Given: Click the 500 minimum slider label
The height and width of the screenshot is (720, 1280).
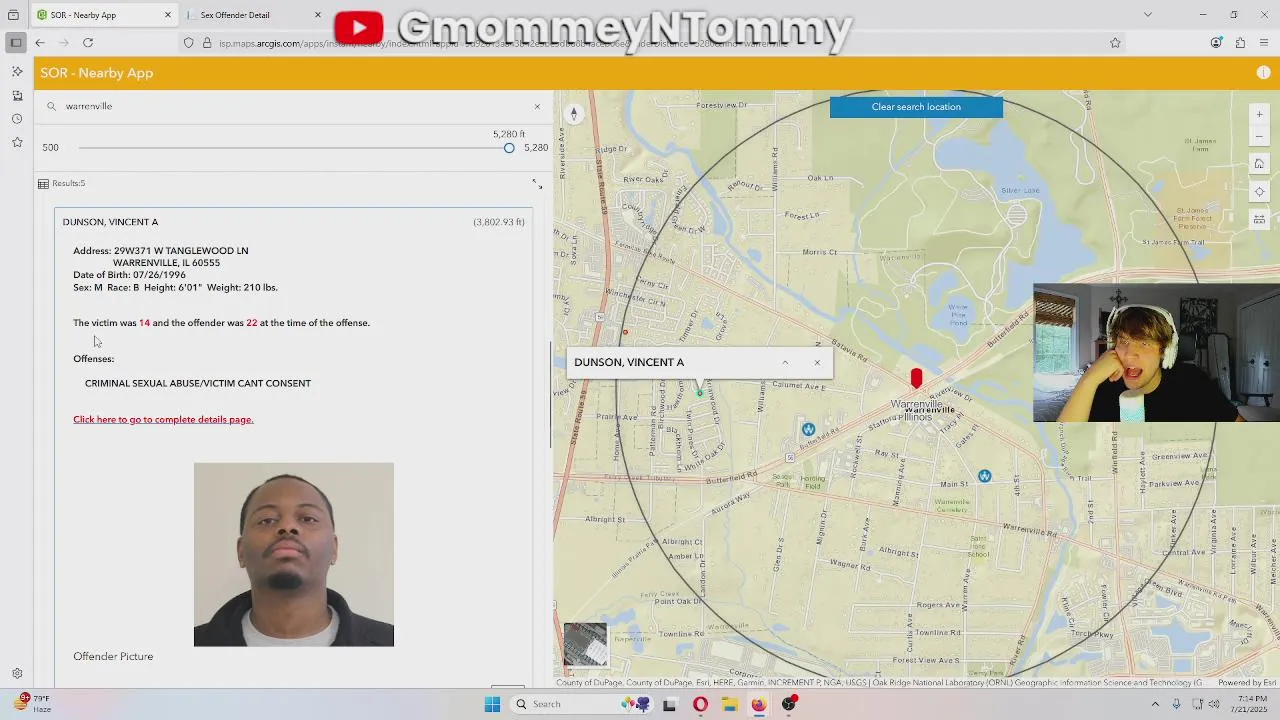Looking at the screenshot, I should pos(51,148).
